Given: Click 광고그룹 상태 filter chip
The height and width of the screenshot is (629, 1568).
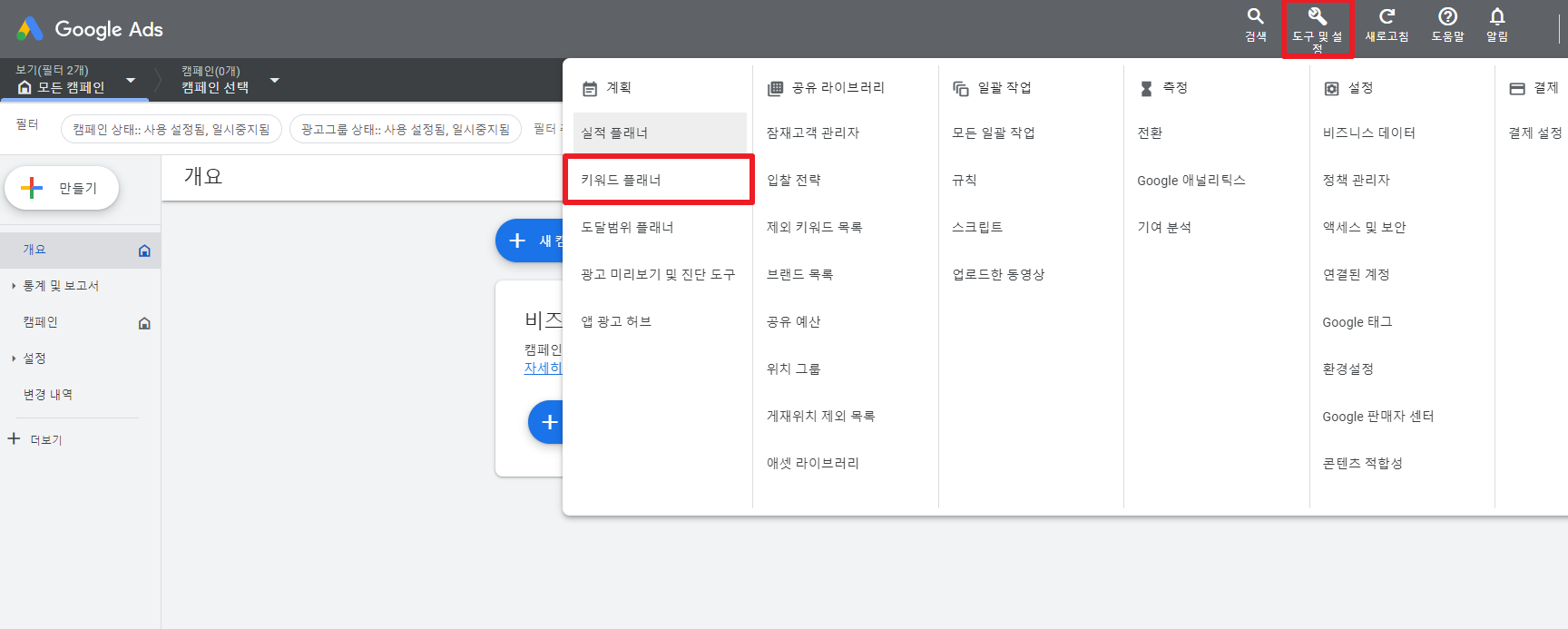Looking at the screenshot, I should (406, 130).
